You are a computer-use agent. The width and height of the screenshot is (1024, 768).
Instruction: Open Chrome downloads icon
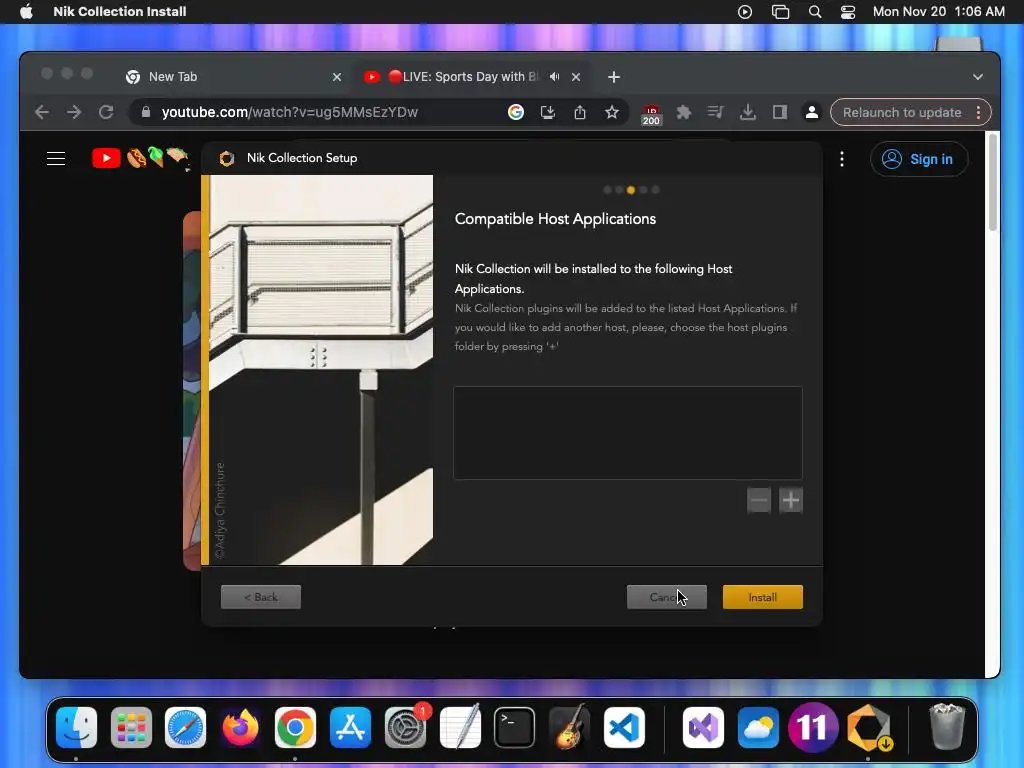coord(748,112)
